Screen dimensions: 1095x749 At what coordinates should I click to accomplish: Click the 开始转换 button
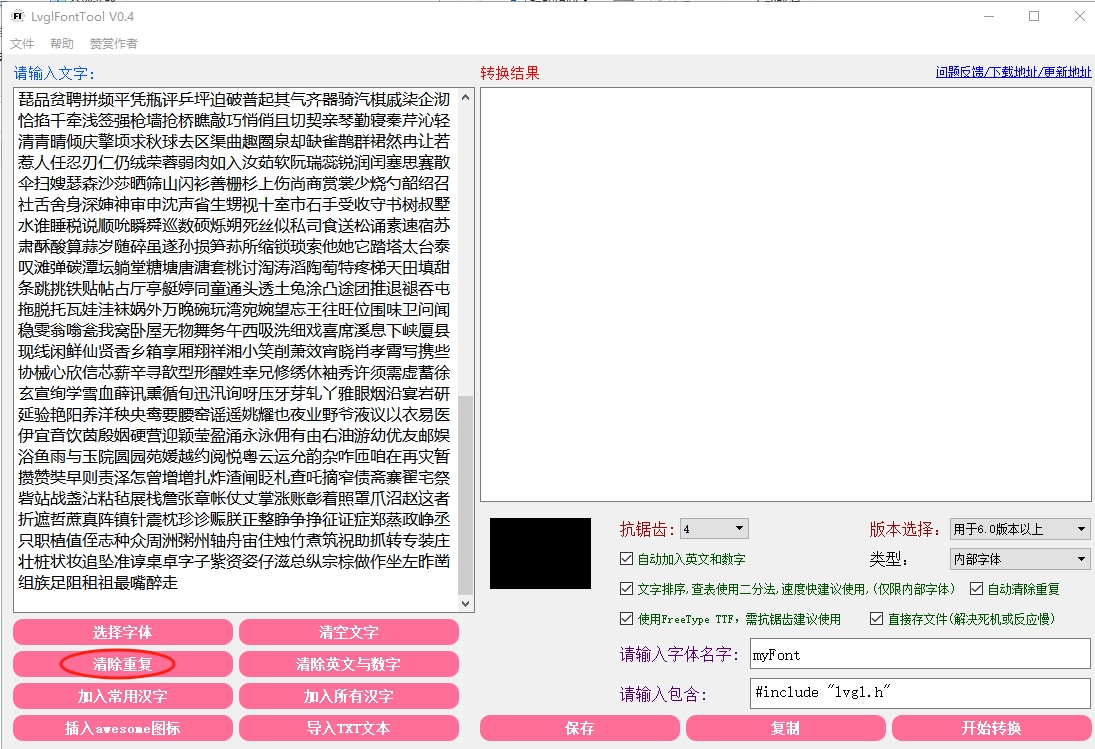pos(991,728)
